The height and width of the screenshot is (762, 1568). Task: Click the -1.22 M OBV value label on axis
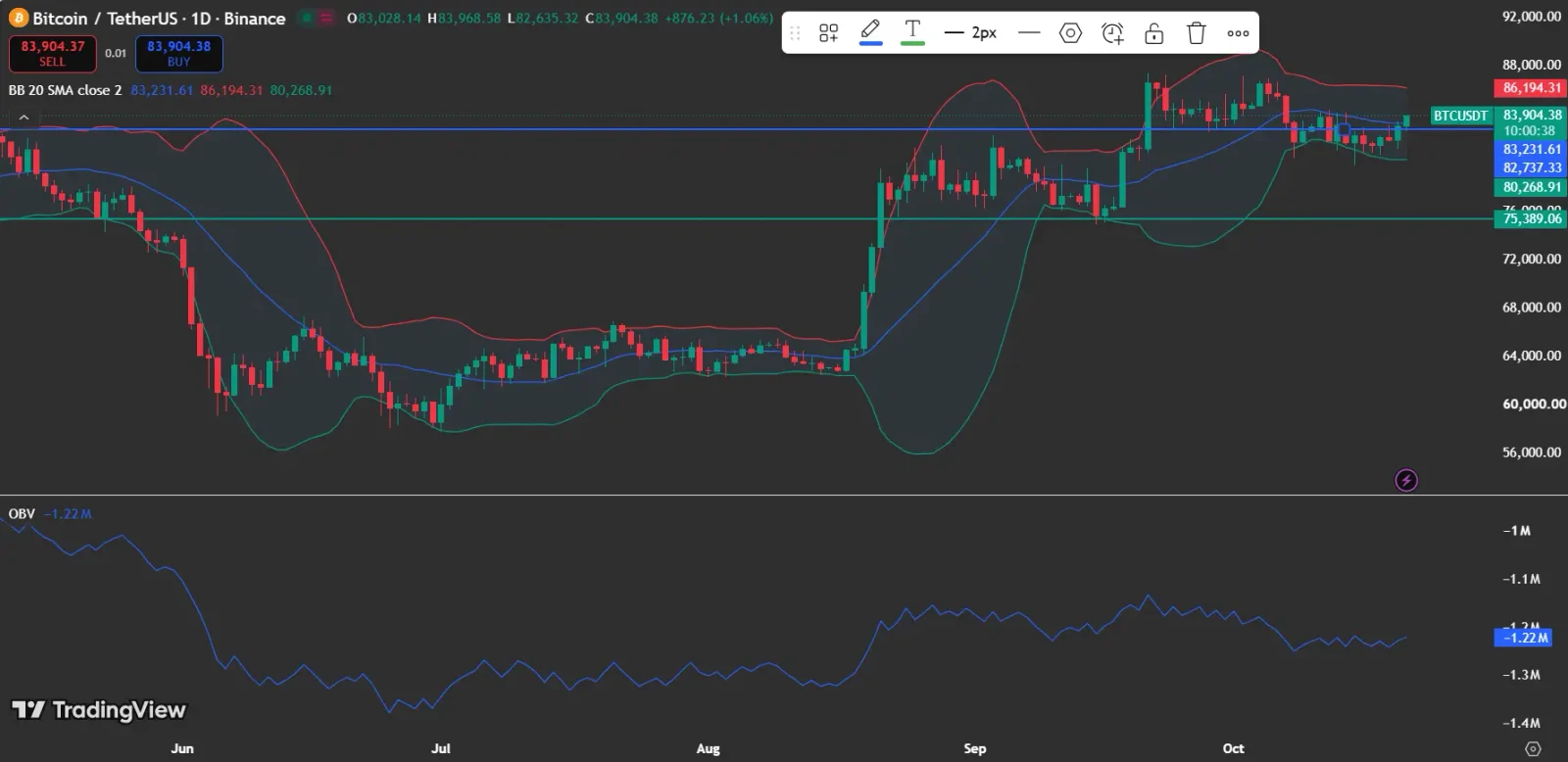1524,638
